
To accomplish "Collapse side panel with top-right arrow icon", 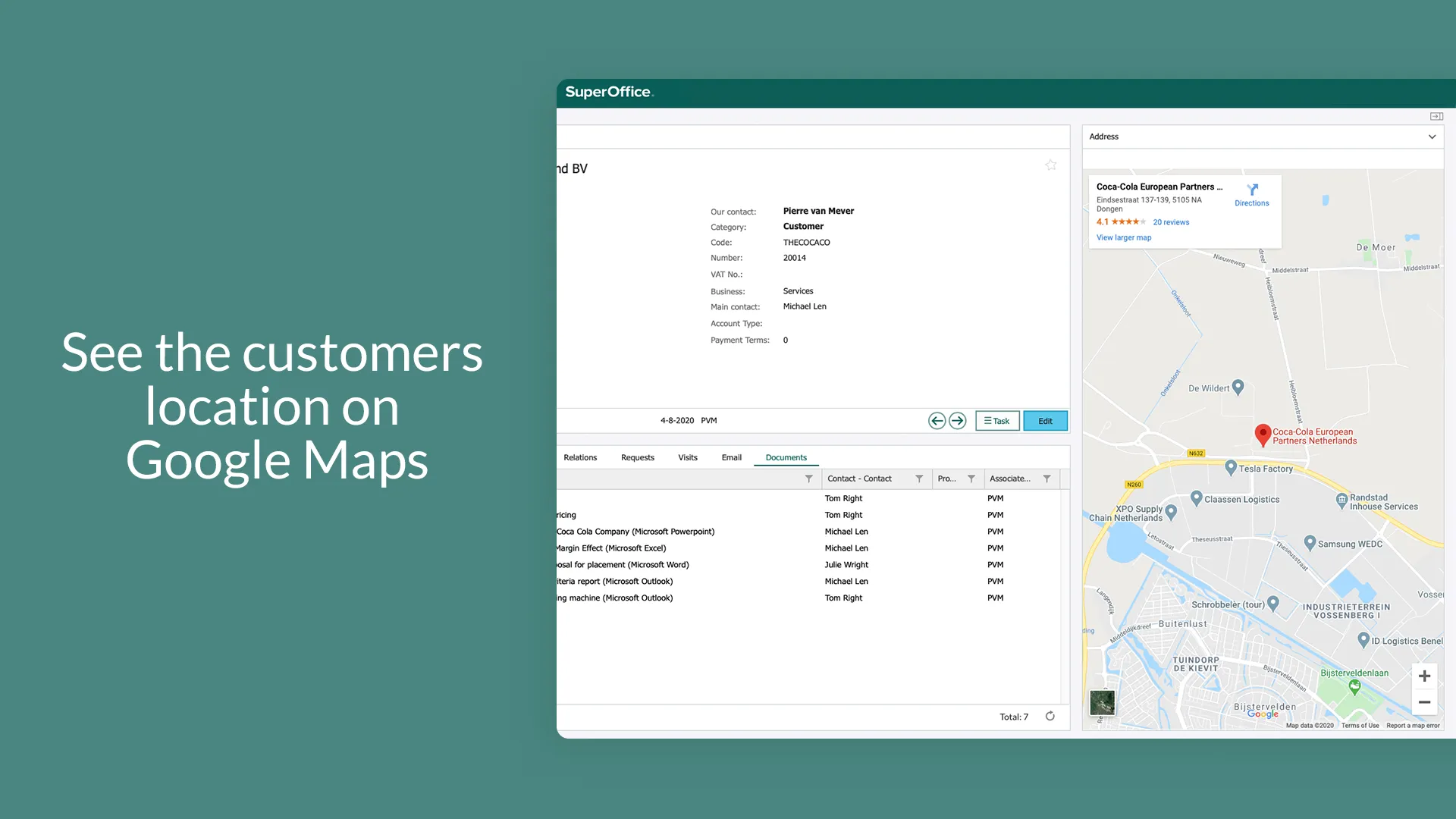I will [x=1436, y=116].
